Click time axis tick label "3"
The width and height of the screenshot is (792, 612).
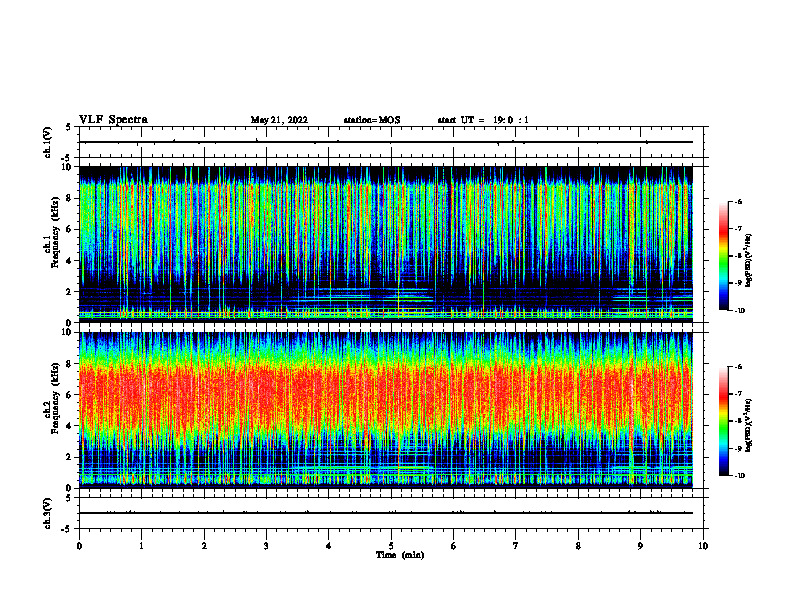[266, 546]
